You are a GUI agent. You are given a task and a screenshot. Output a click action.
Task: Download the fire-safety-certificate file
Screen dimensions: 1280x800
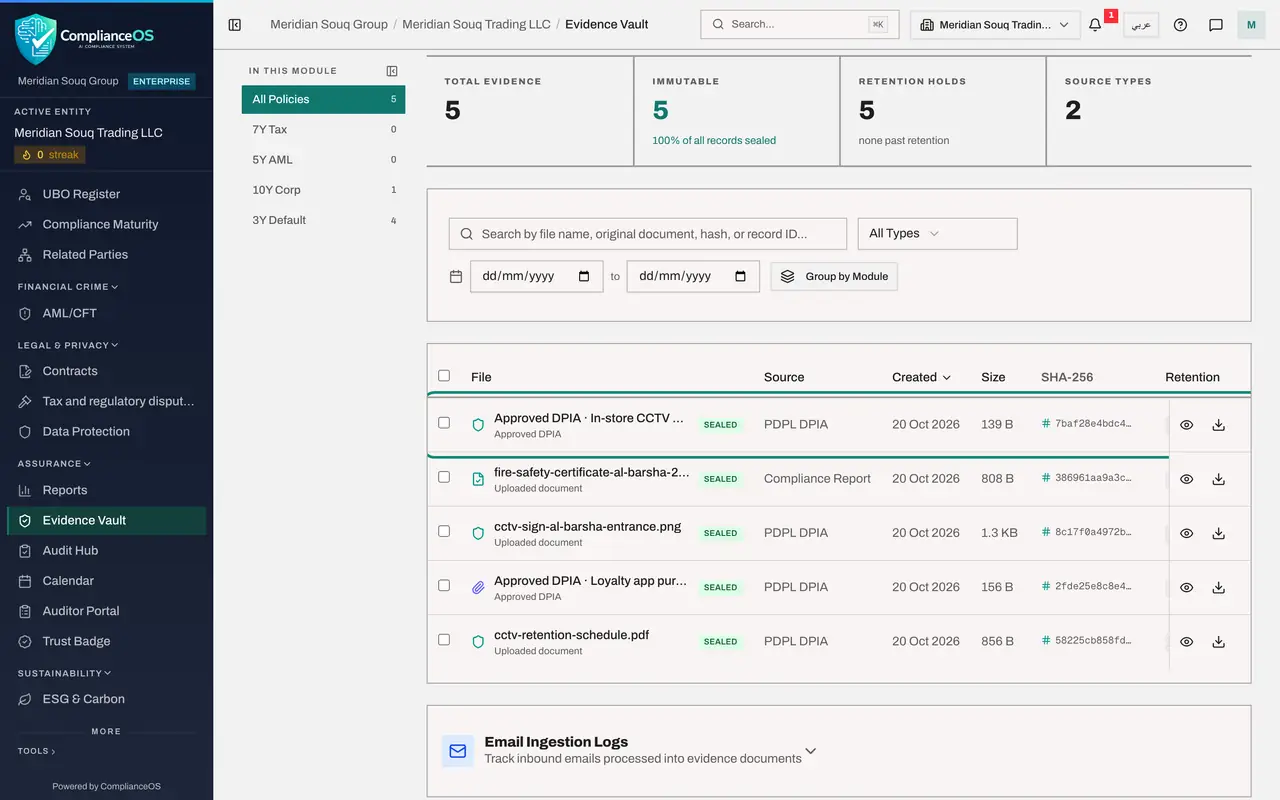click(x=1218, y=479)
